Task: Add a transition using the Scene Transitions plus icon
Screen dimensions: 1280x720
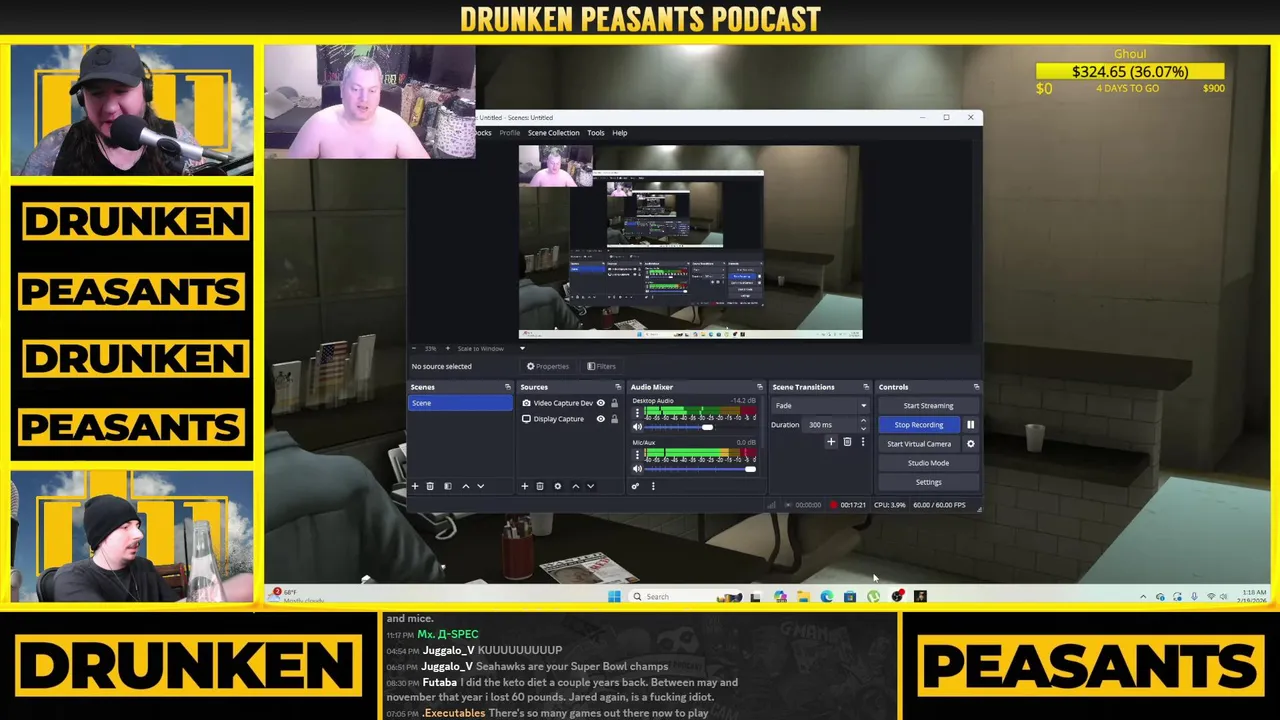Action: coord(830,442)
